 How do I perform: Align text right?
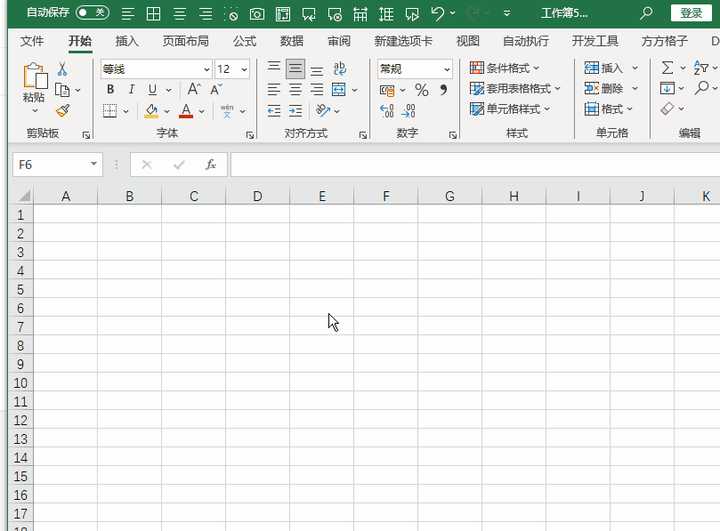[317, 89]
